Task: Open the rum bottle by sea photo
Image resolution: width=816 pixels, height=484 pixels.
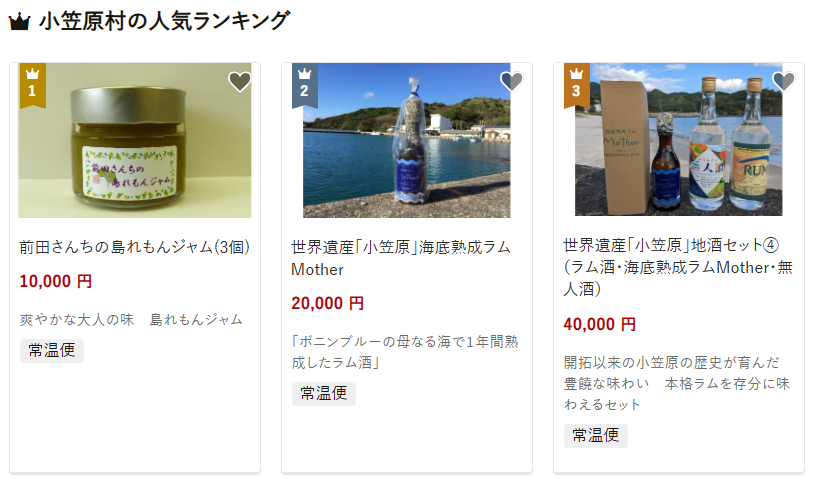Action: (x=407, y=141)
